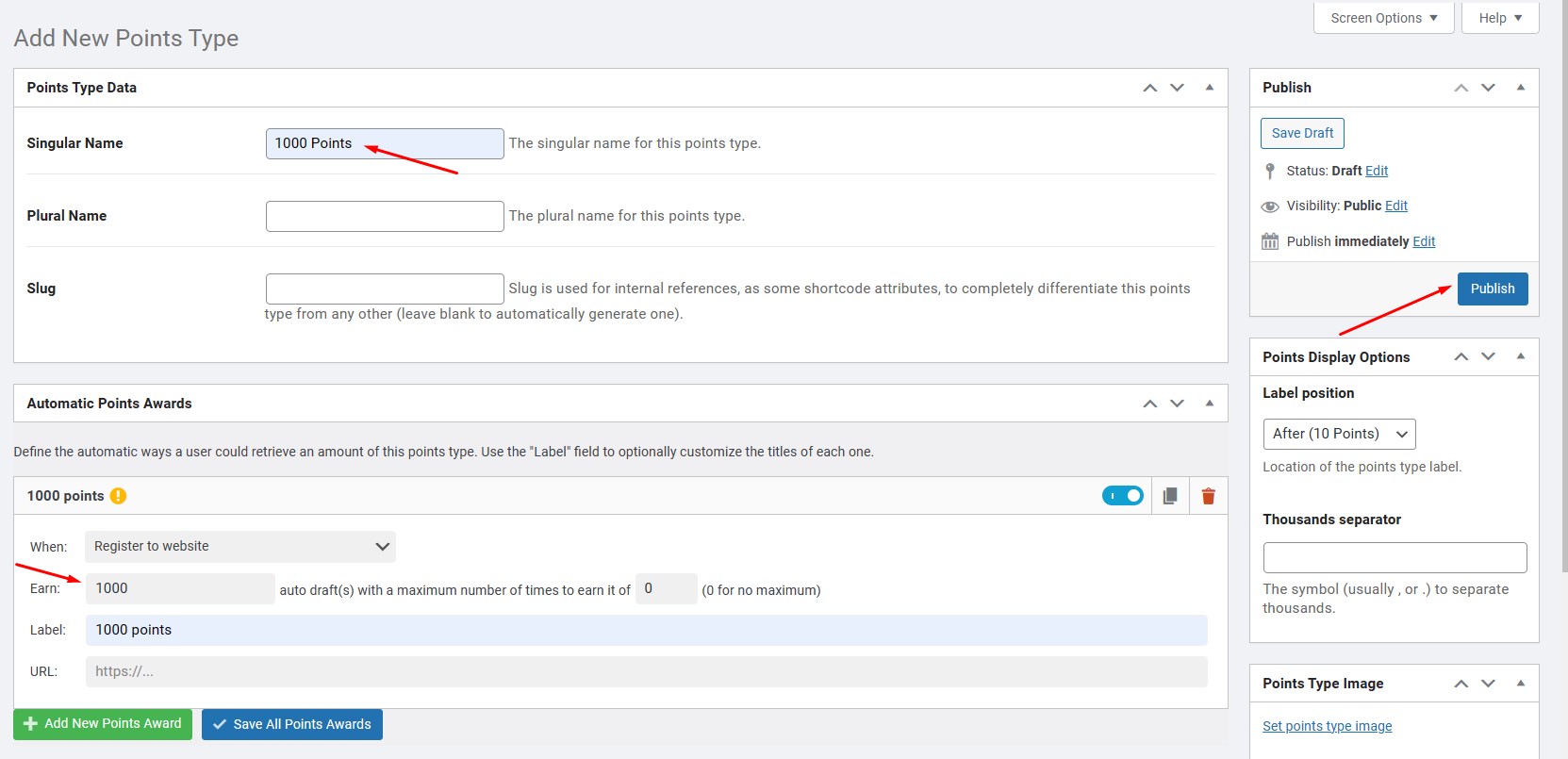
Task: Move Automatic Points Awards panel up
Action: click(1149, 404)
